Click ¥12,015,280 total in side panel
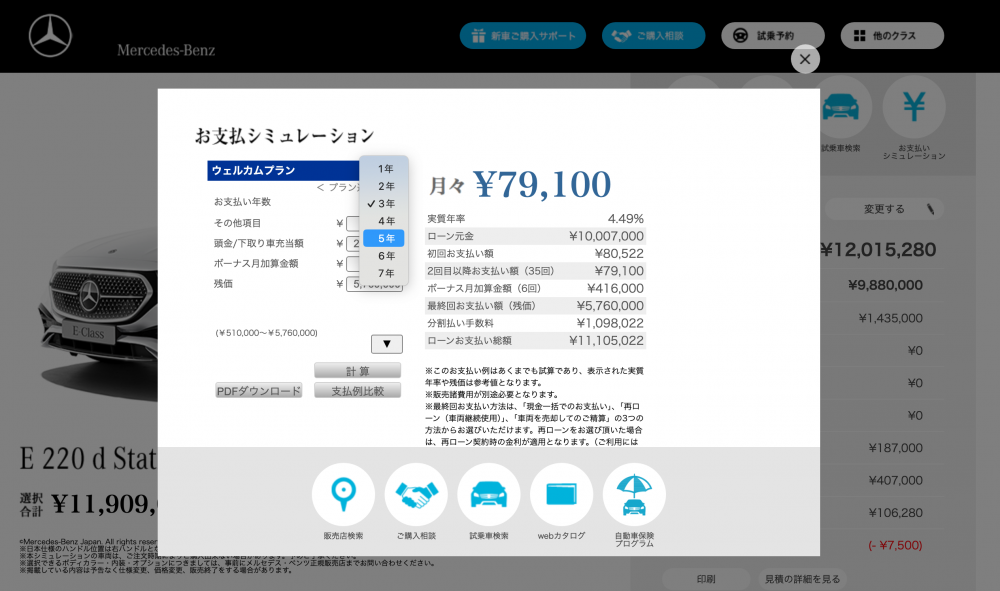Image resolution: width=1000 pixels, height=591 pixels. [x=878, y=250]
